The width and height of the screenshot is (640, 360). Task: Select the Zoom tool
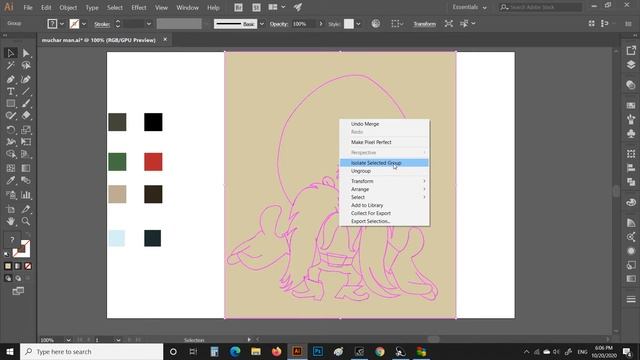coord(26,221)
